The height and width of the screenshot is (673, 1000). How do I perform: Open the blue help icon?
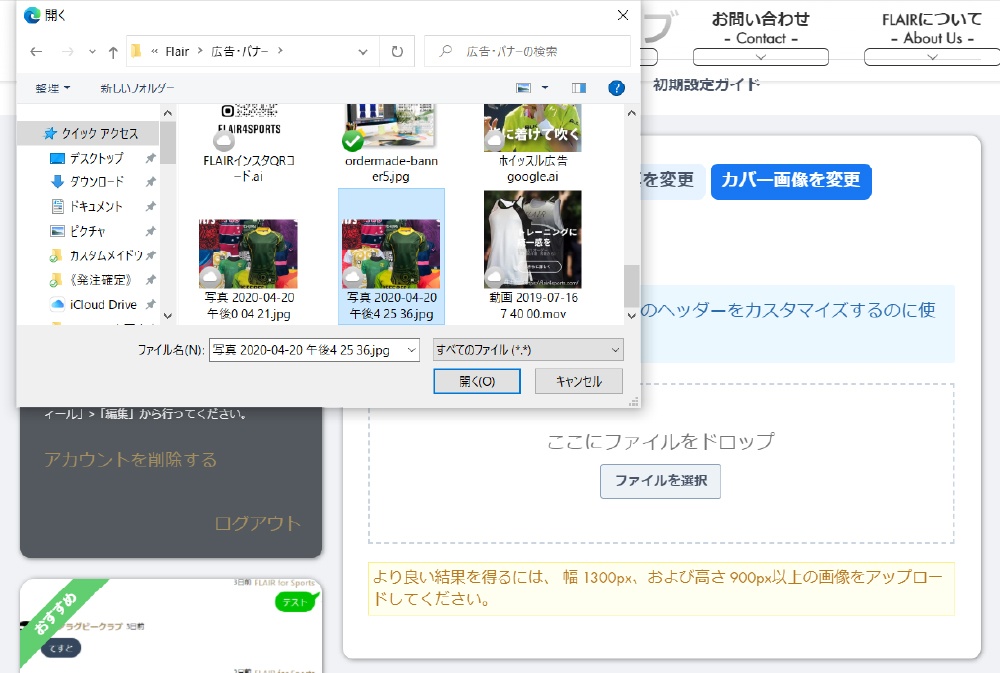tap(616, 88)
